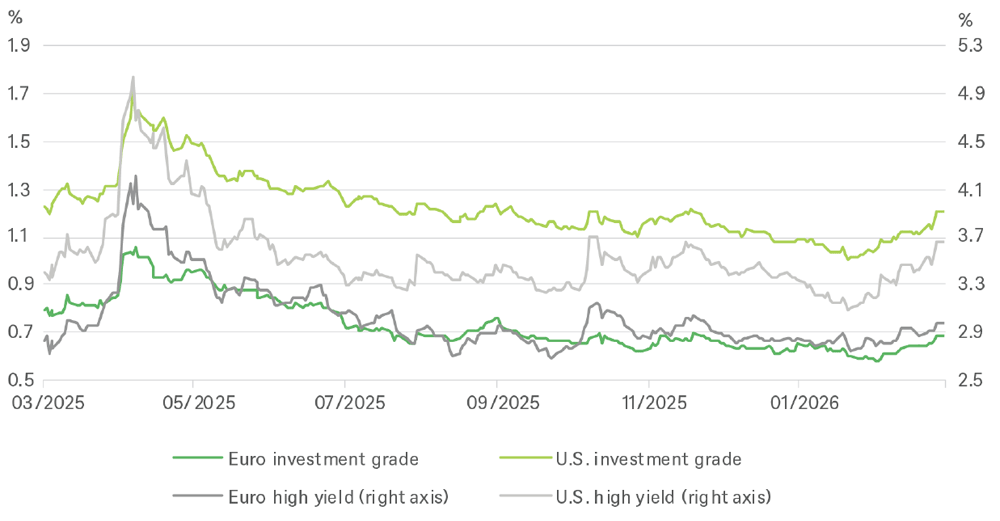
Task: Click the dark gray Euro high yield swatch
Action: point(195,495)
